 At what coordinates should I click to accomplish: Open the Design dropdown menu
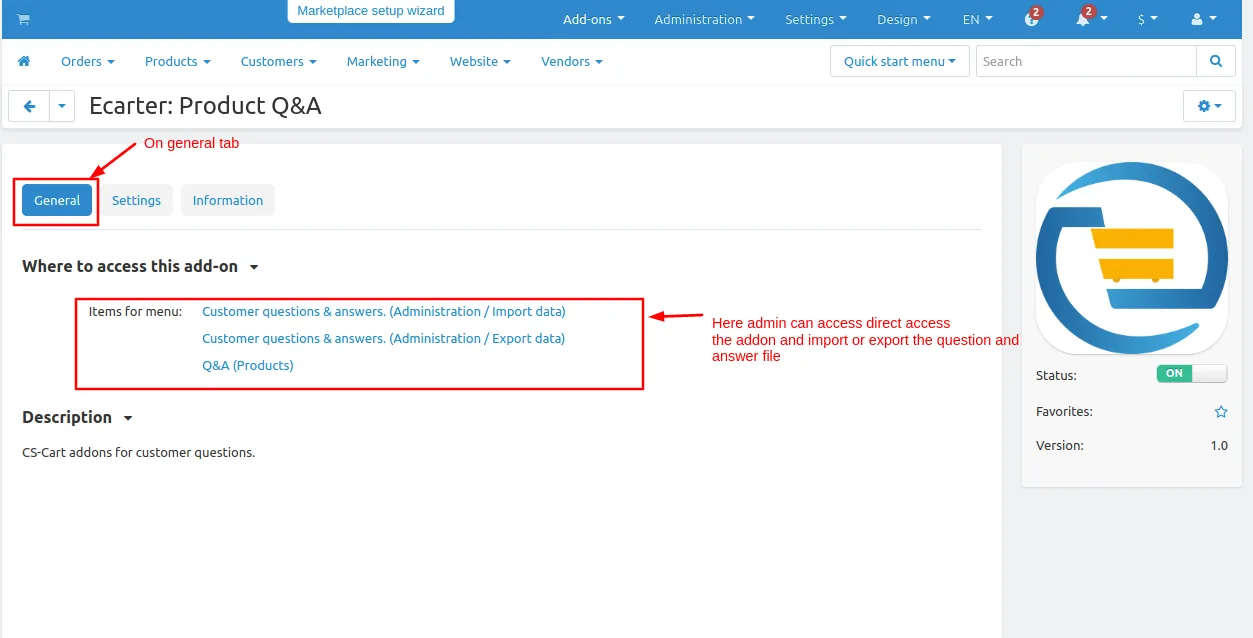903,19
